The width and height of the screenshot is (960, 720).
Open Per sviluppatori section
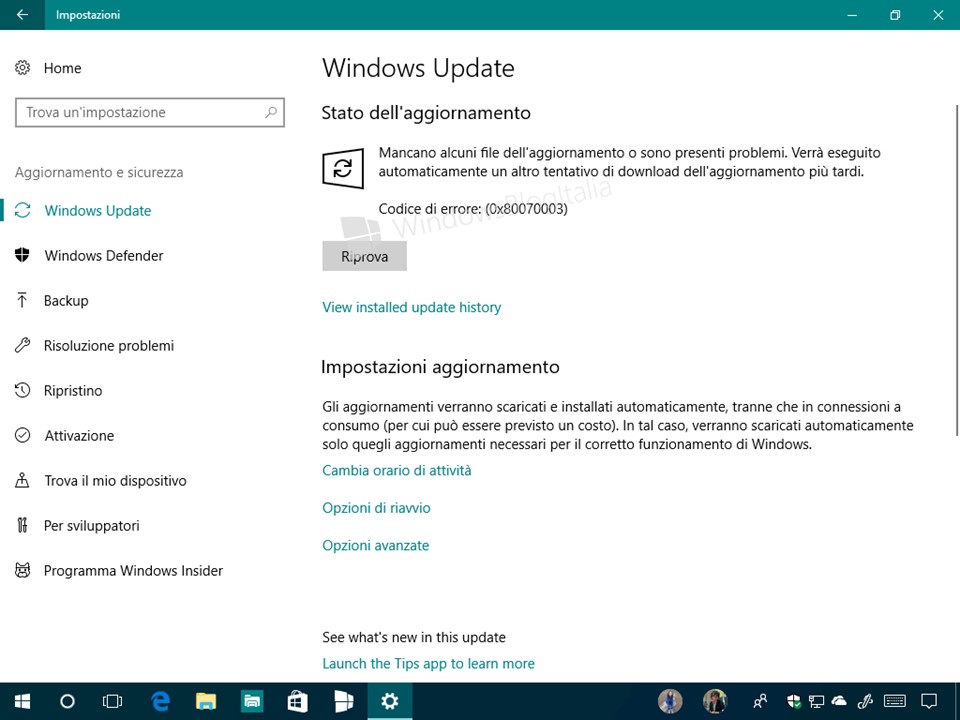click(92, 525)
